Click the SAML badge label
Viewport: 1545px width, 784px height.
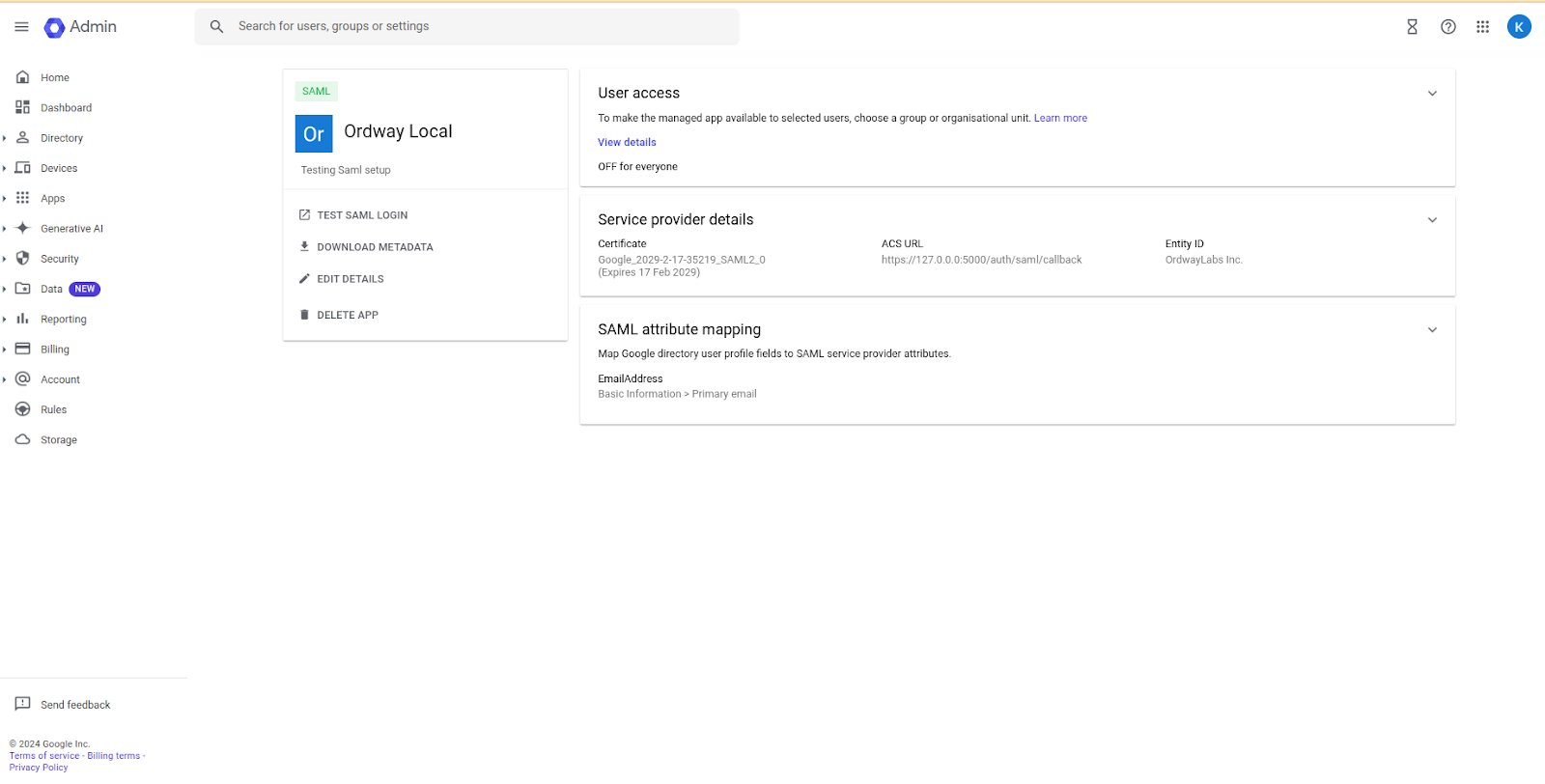click(316, 92)
